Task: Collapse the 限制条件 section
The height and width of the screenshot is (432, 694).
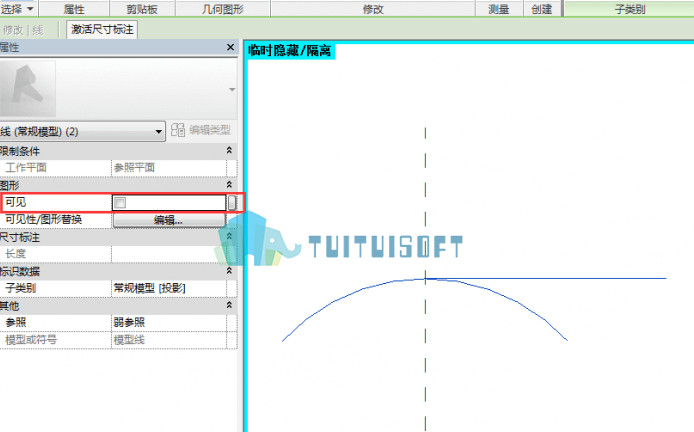Action: 229,150
